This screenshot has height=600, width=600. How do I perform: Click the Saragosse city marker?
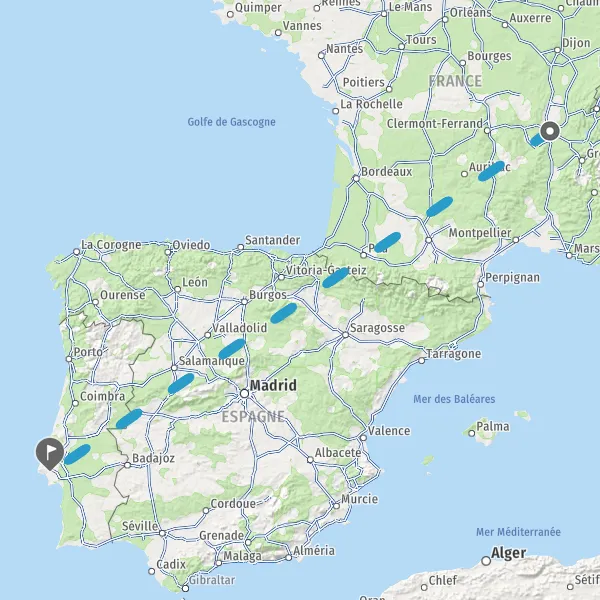345,335
